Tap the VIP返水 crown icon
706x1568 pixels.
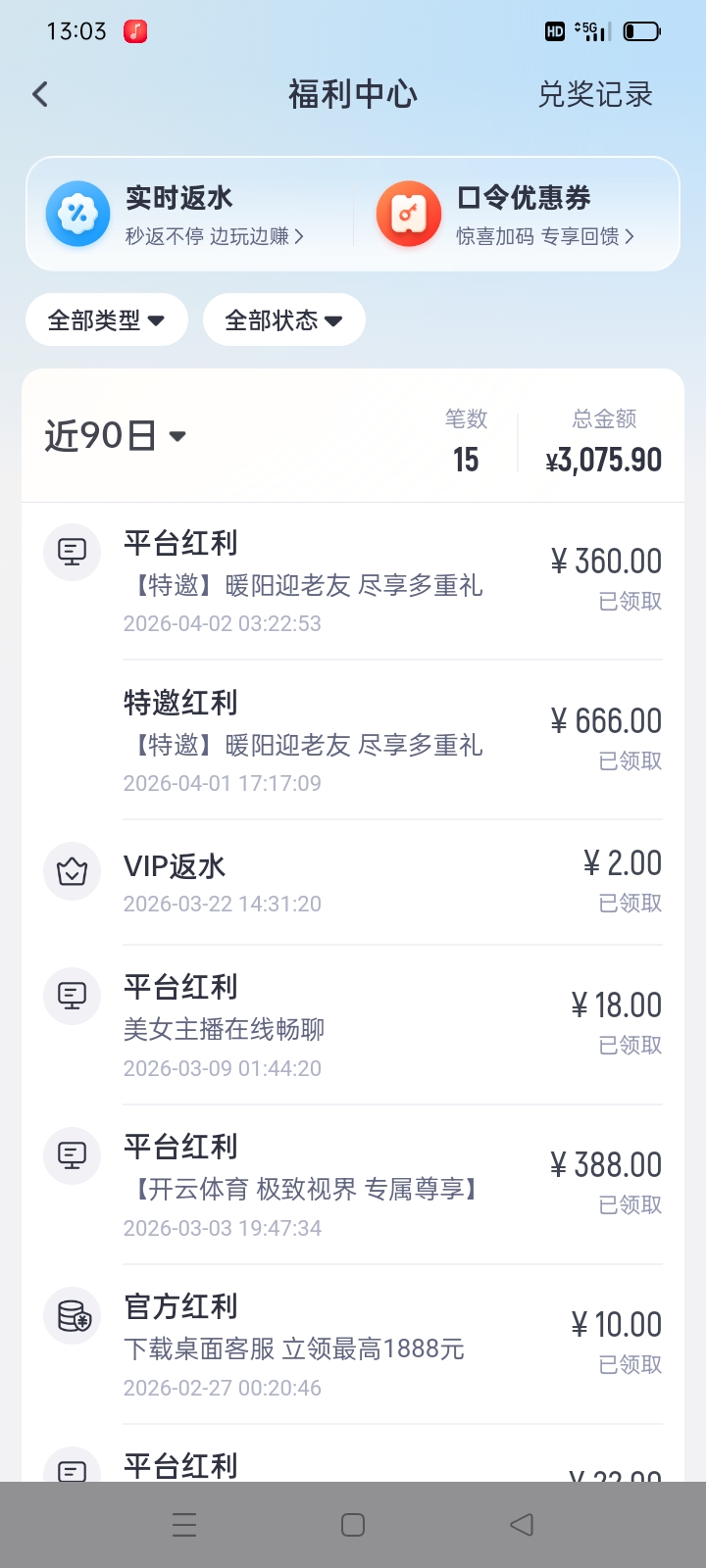[73, 870]
